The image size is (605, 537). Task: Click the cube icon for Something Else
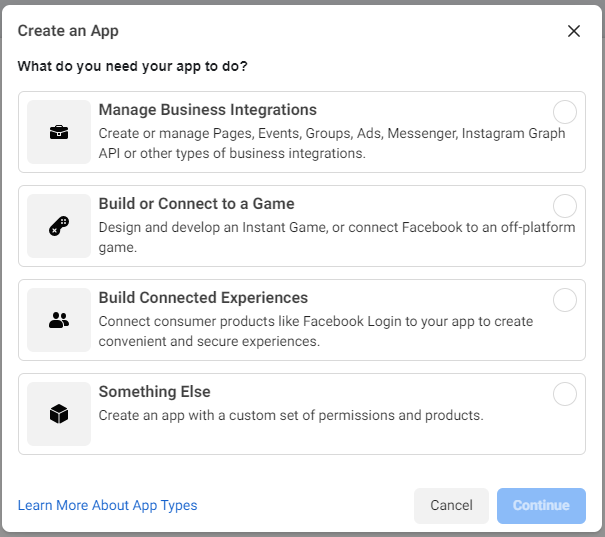59,414
